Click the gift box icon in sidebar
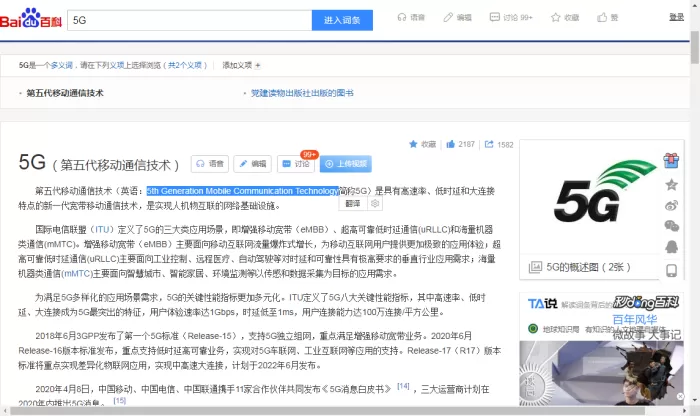Viewport: 700px width, 416px height. pyautogui.click(x=671, y=161)
